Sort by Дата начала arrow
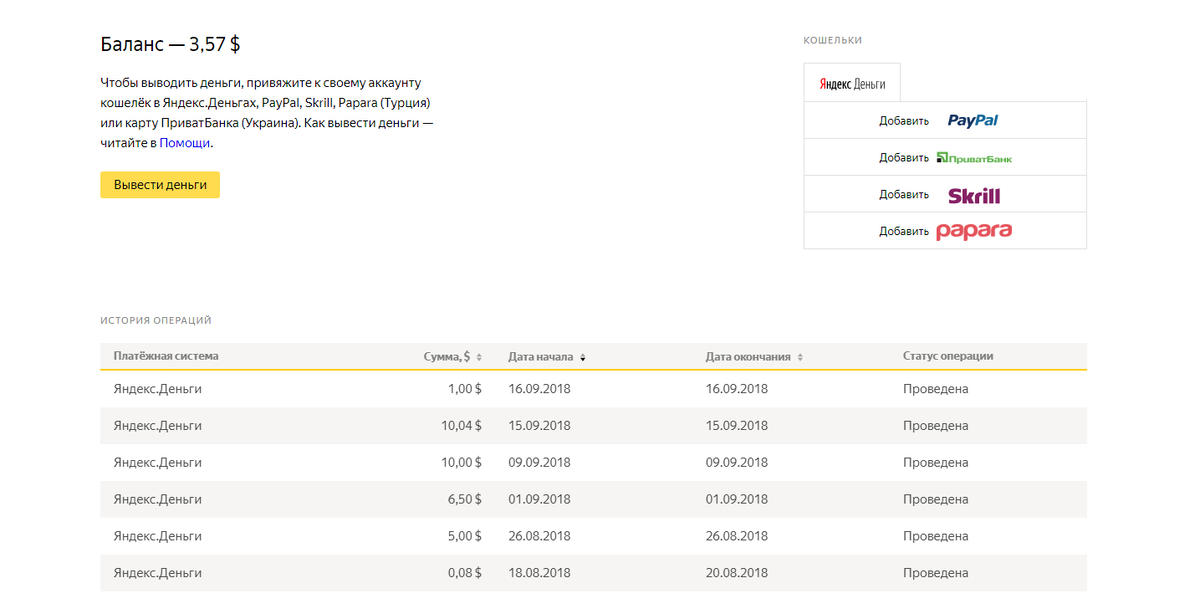The width and height of the screenshot is (1200, 614). [x=582, y=357]
